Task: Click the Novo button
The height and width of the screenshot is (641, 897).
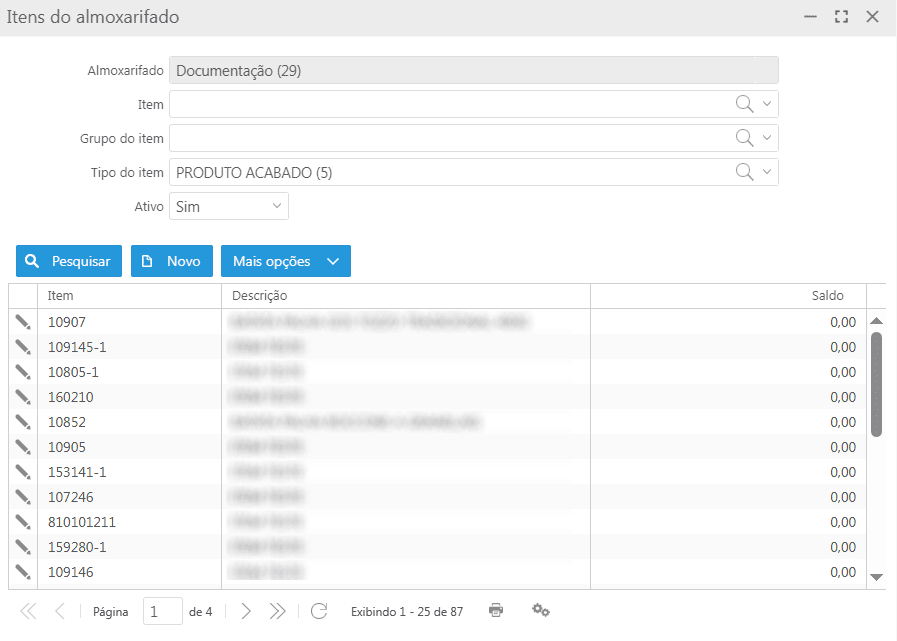Action: pos(172,261)
